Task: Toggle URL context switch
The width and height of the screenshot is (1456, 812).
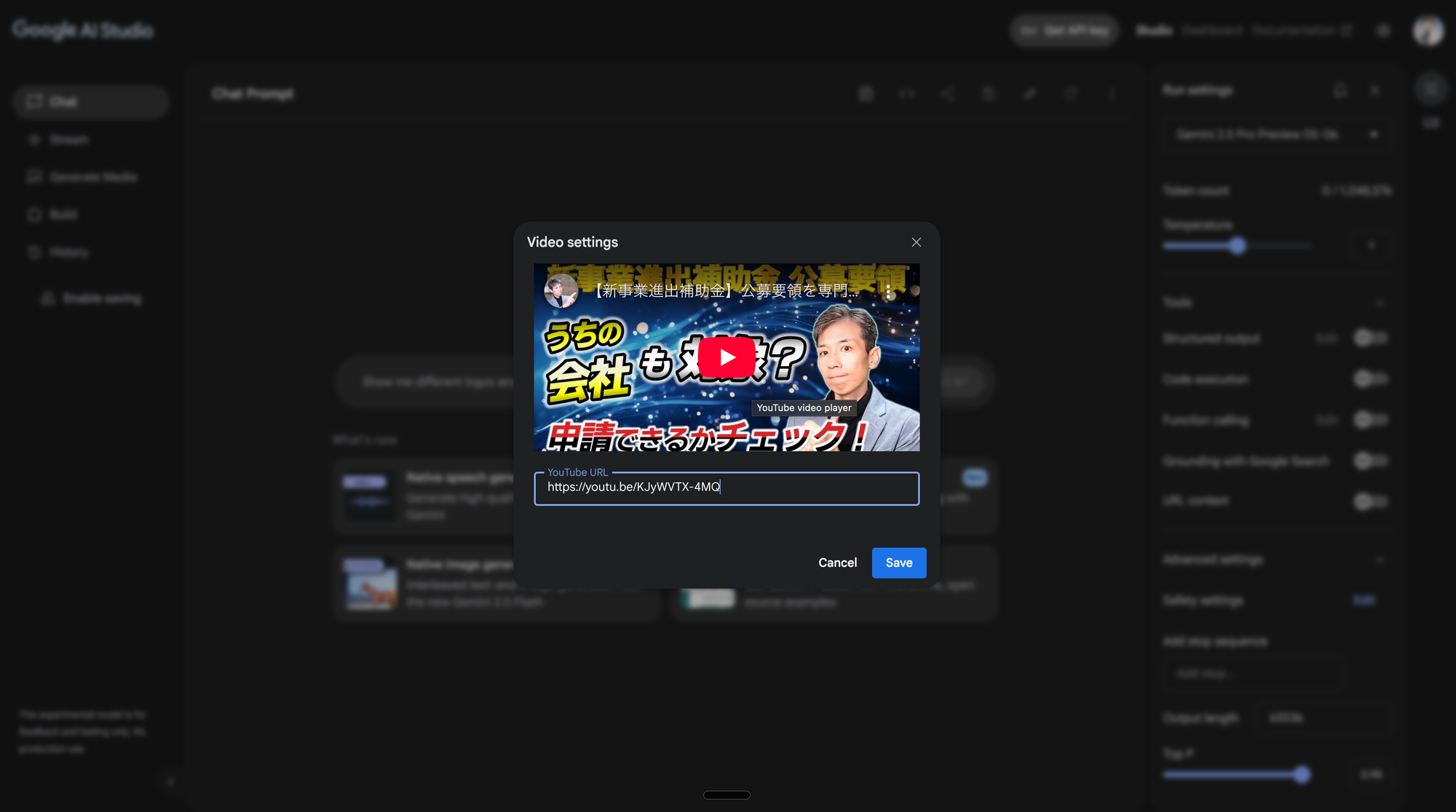Action: click(1370, 501)
